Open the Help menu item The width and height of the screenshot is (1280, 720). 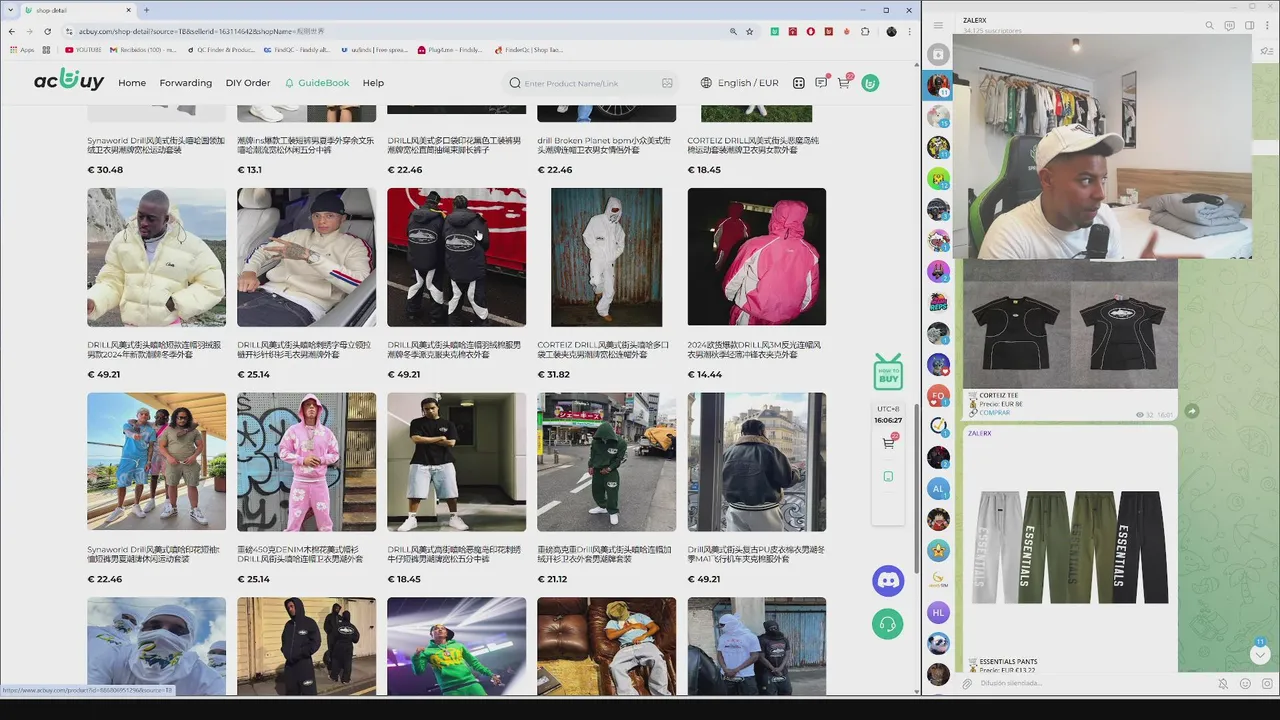(373, 83)
